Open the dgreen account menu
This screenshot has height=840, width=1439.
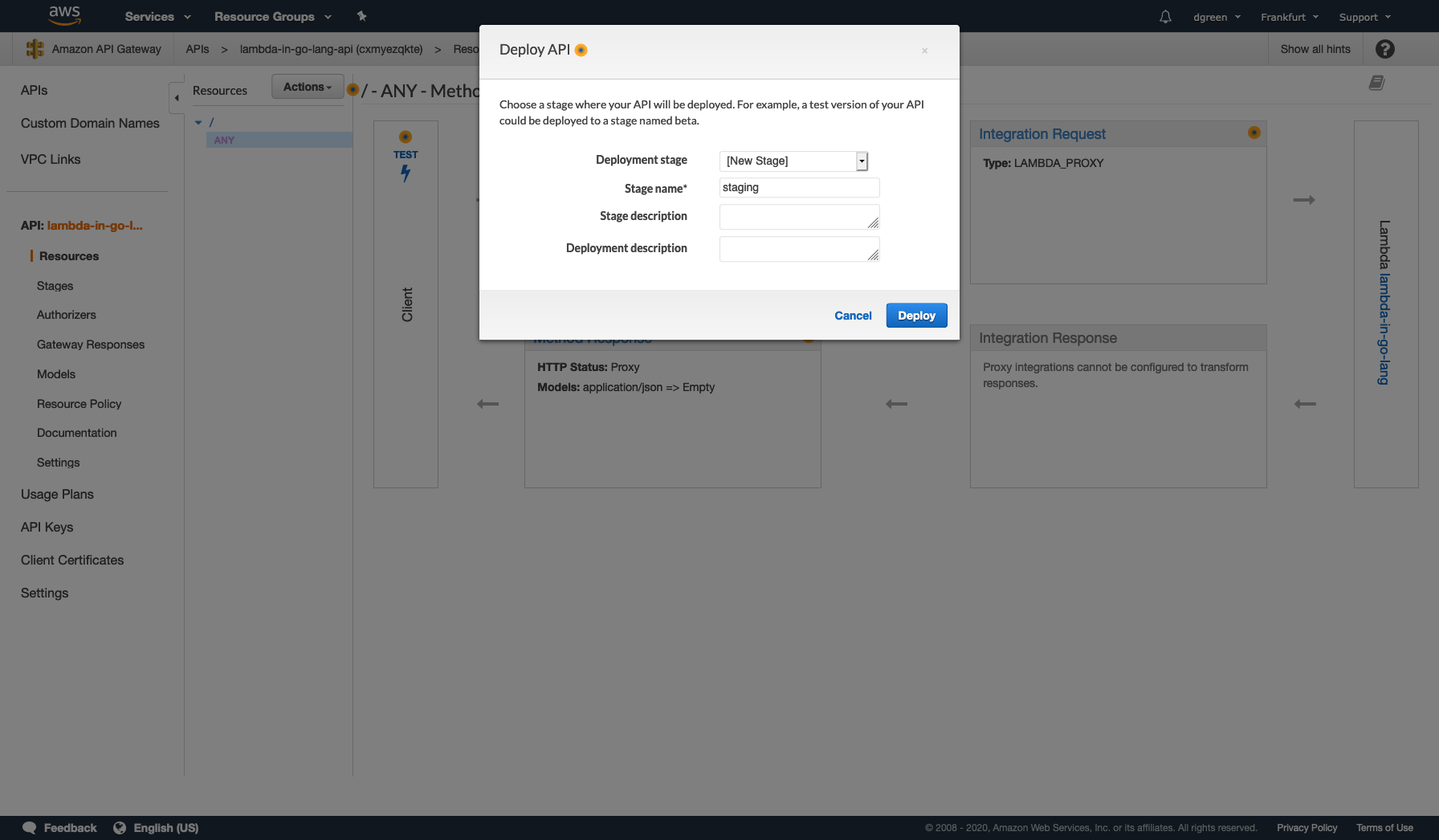click(1217, 17)
